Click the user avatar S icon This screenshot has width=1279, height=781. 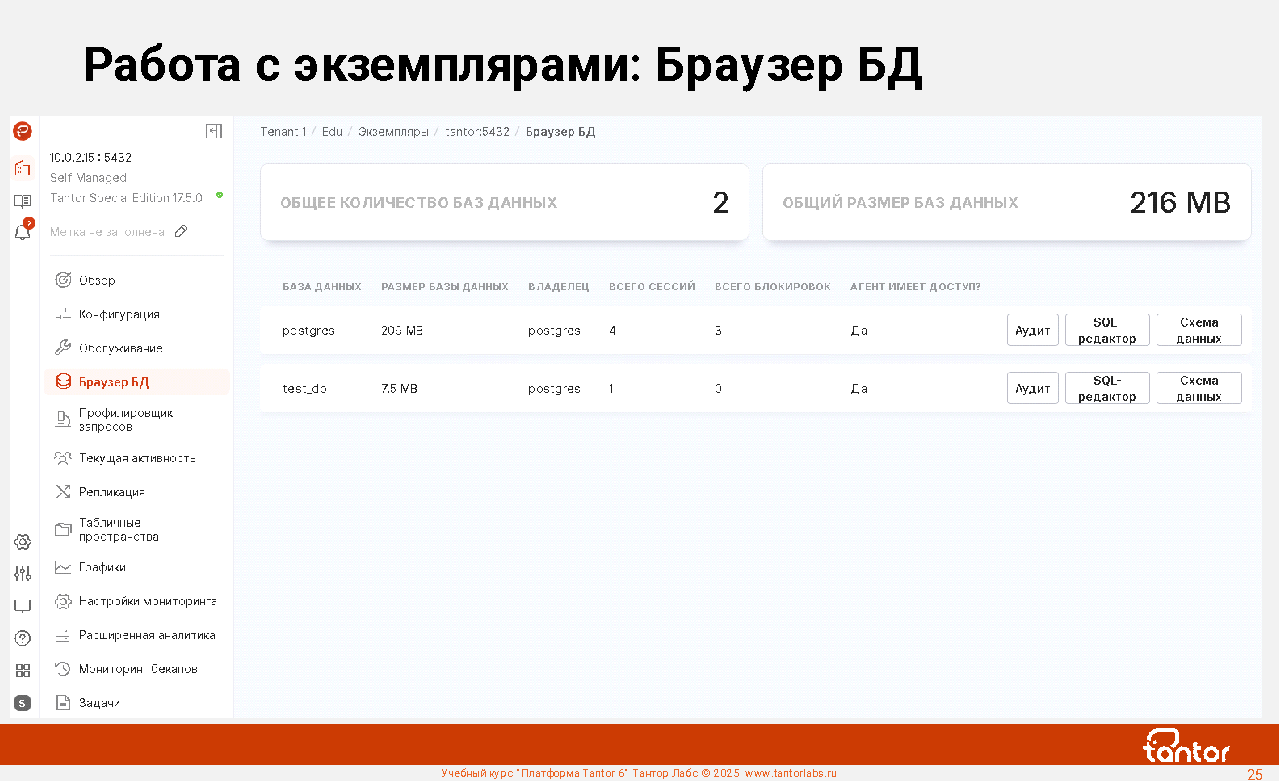[x=22, y=703]
